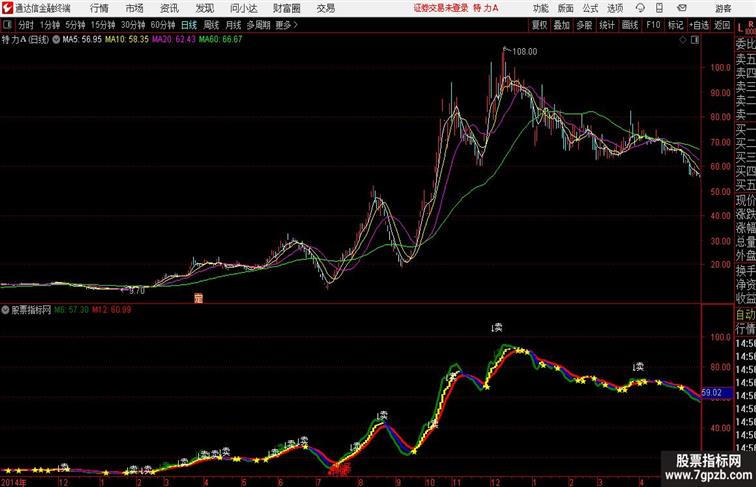Open the 市场 menu

coord(135,8)
